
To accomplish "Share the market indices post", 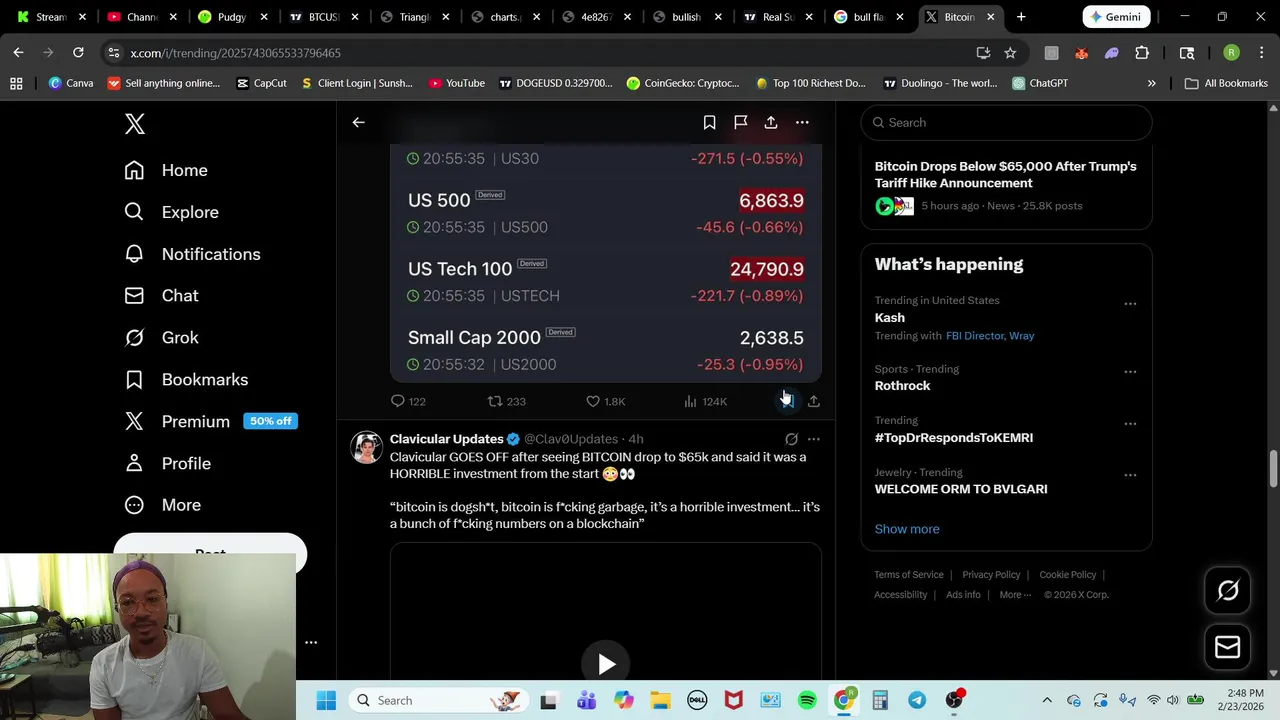I will 814,401.
